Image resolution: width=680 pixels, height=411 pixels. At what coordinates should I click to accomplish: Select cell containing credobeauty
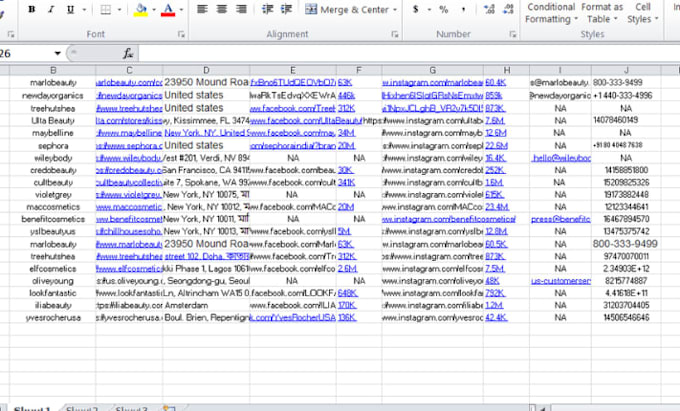point(53,170)
